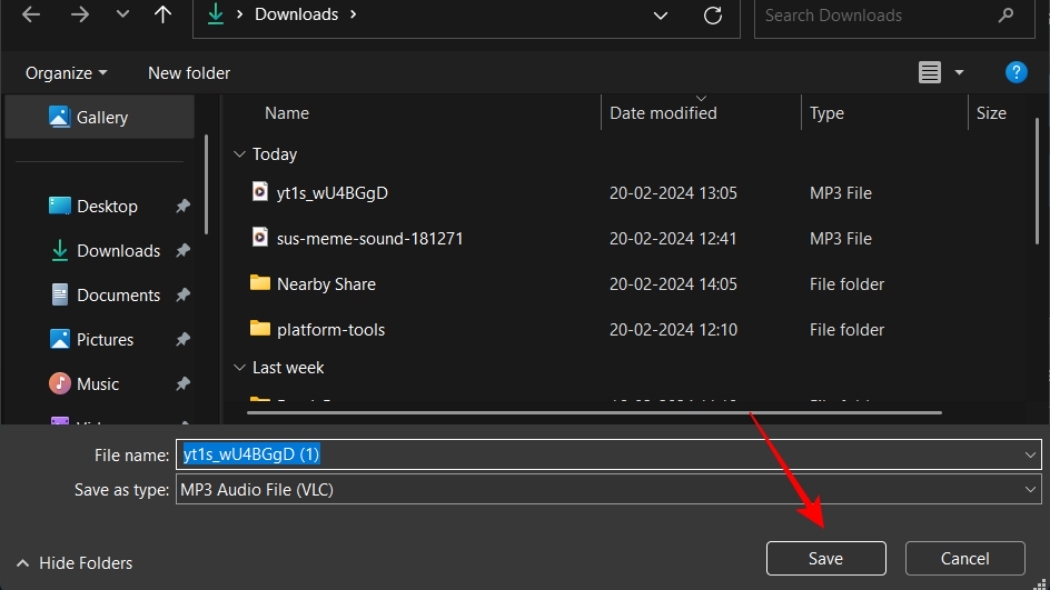1050x590 pixels.
Task: Click the File name input field
Action: (x=600, y=455)
